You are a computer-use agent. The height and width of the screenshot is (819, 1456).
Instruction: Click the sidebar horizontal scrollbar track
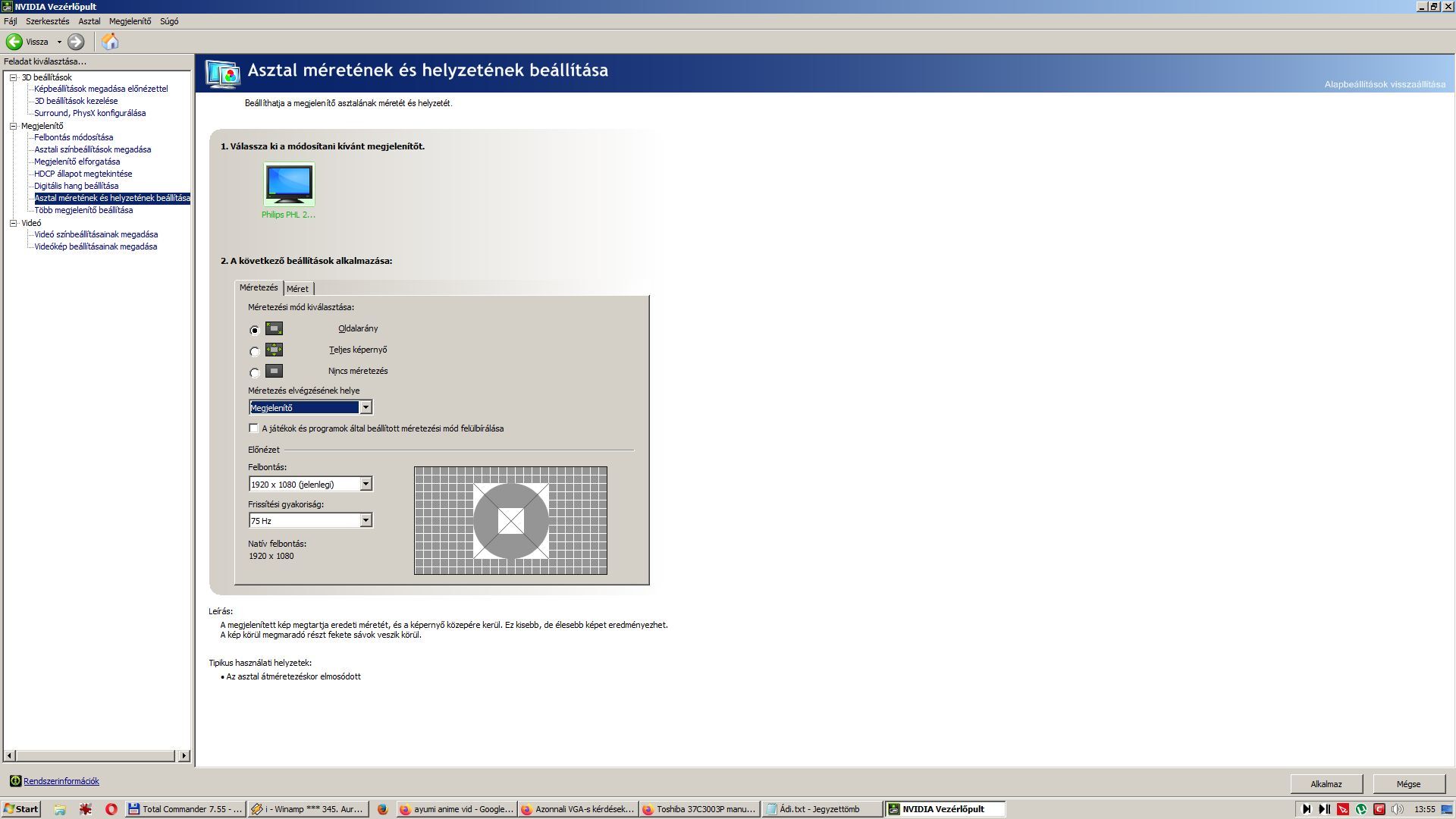tap(96, 756)
